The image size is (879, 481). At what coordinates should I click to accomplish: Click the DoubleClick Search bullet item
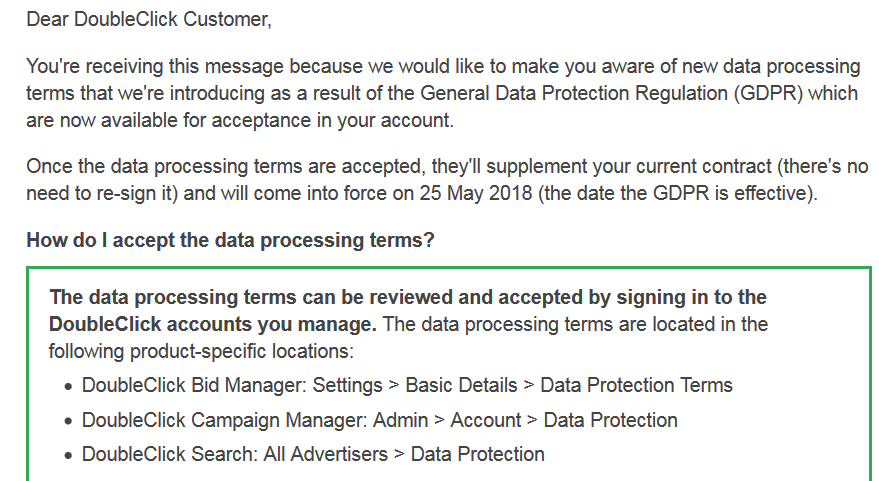coord(313,454)
